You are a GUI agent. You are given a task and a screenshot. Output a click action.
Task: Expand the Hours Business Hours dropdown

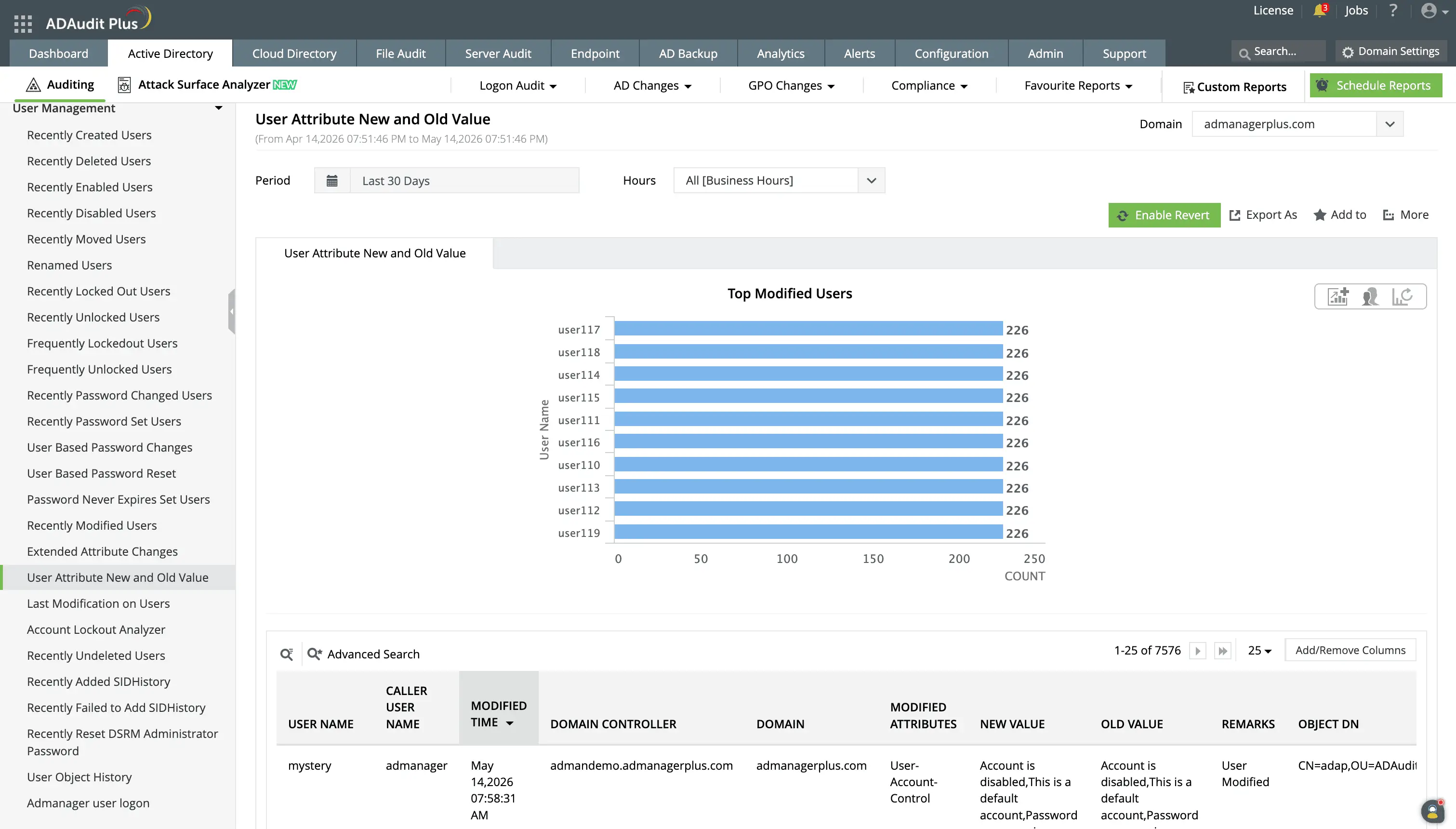(871, 180)
